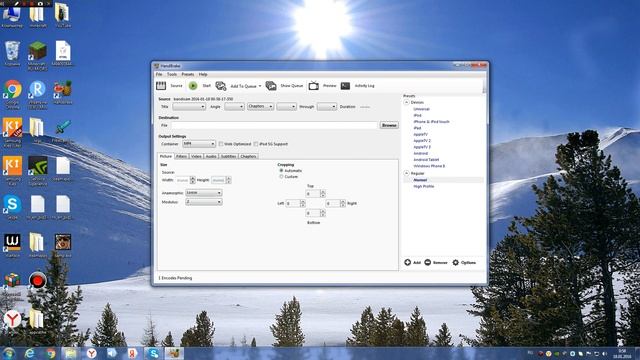Screen dimensions: 640x360
Task: Select the HandBrake pineapple desktop shortcut
Action: [x=63, y=89]
